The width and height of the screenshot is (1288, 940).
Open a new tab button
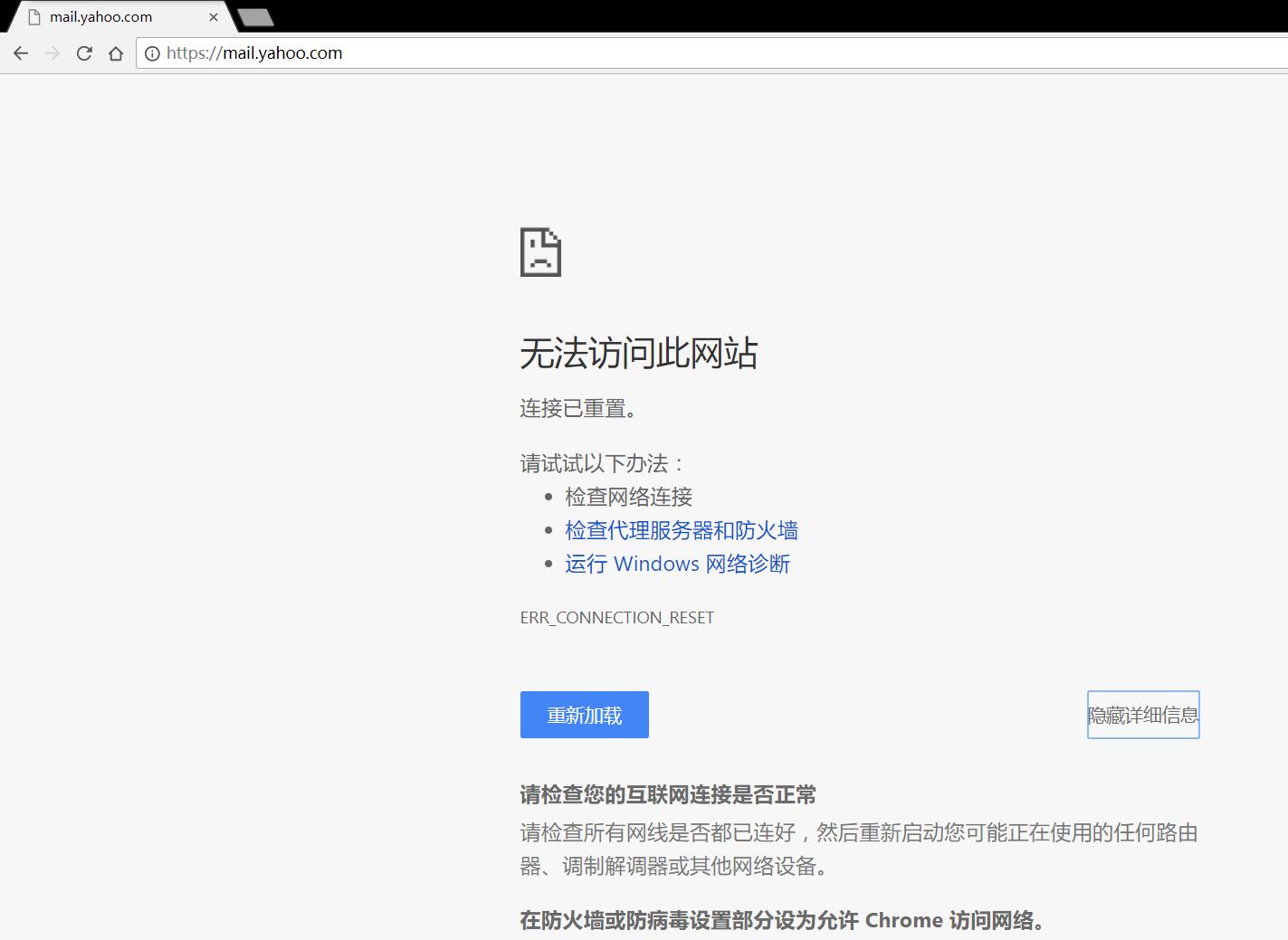pos(255,17)
